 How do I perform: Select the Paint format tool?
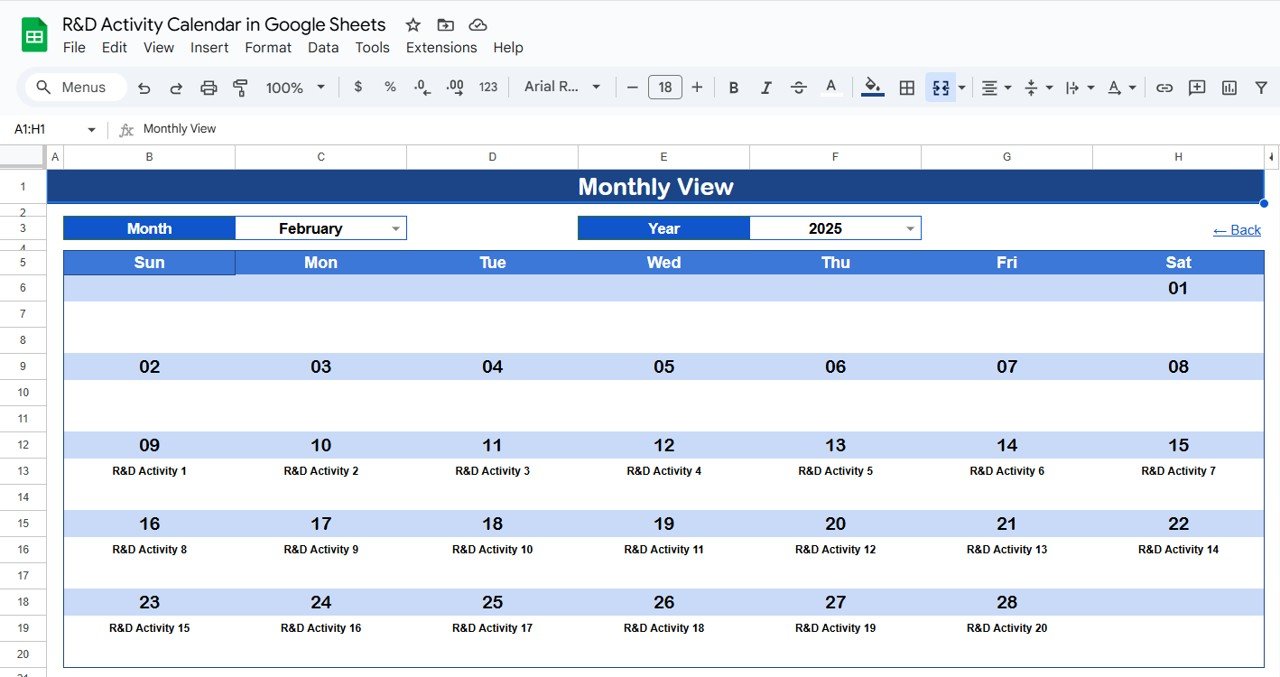pyautogui.click(x=241, y=87)
